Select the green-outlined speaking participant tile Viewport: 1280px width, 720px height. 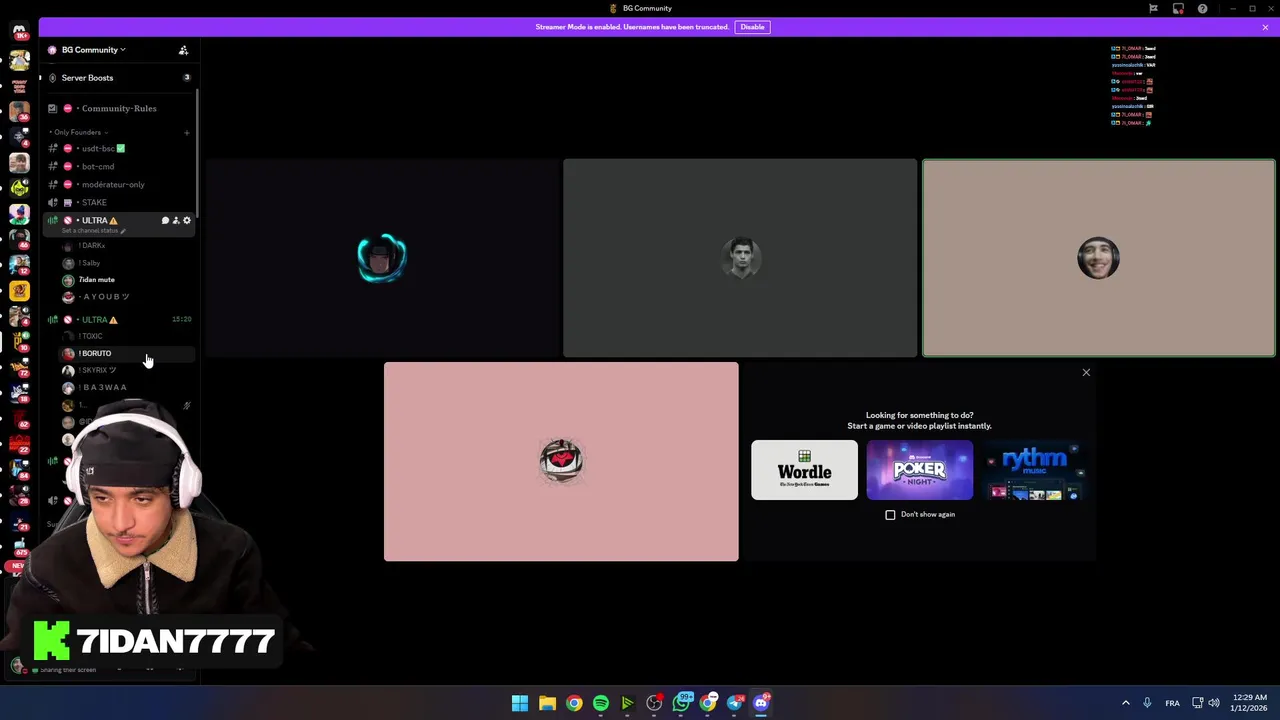pyautogui.click(x=1098, y=258)
